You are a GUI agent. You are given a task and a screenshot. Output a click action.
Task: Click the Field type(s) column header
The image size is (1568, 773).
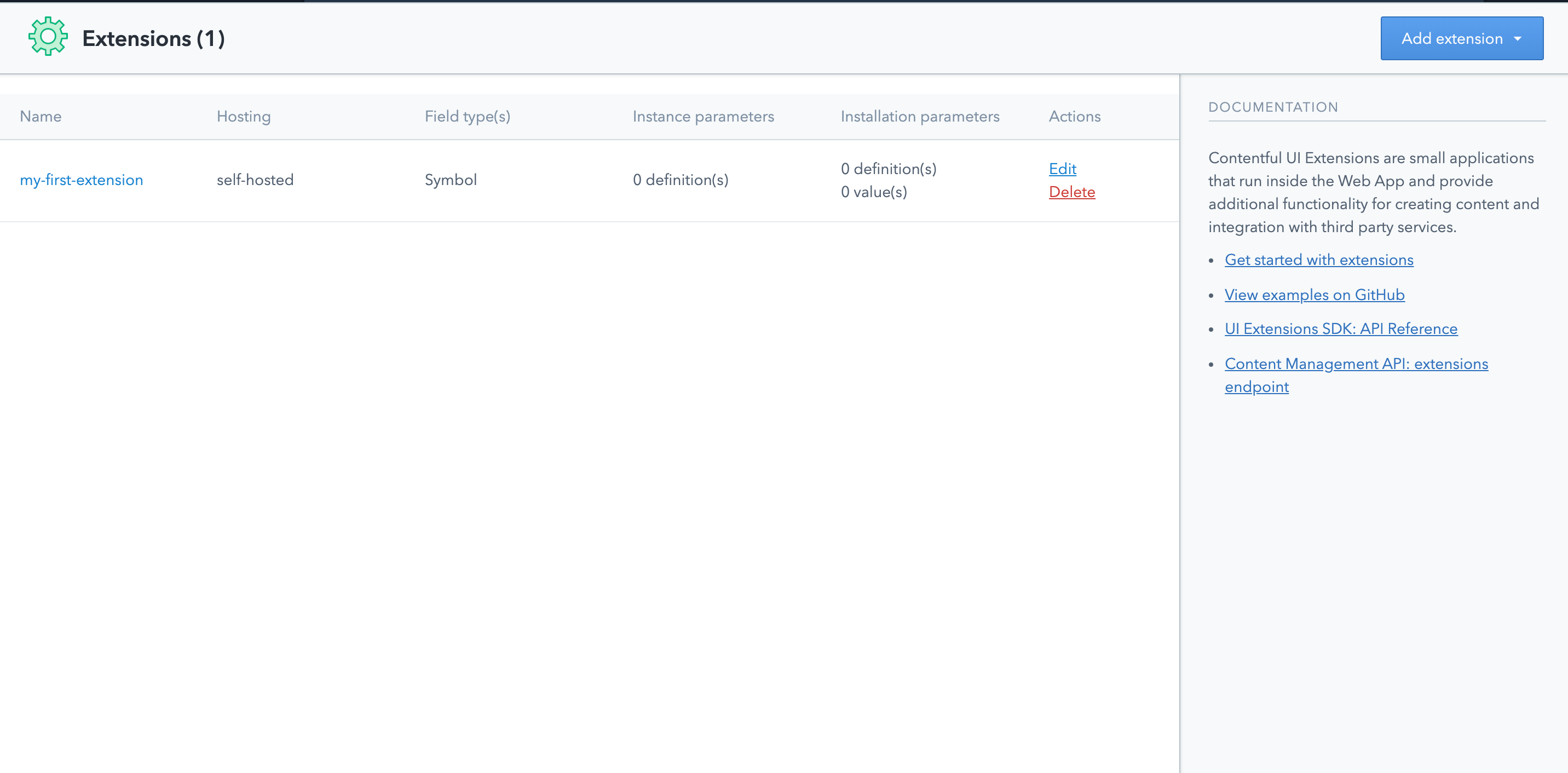(467, 116)
